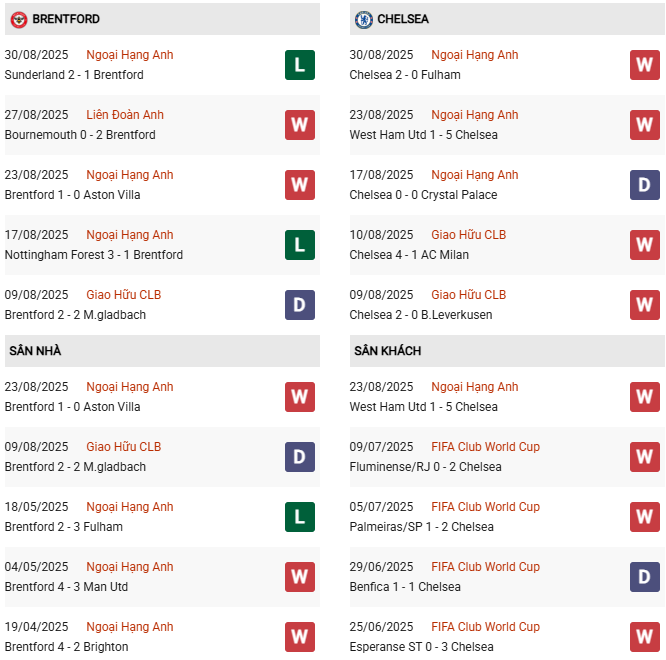Click the D badge for Brentford 2 - 2 M.gladbach in the top Brentford list

click(x=299, y=305)
